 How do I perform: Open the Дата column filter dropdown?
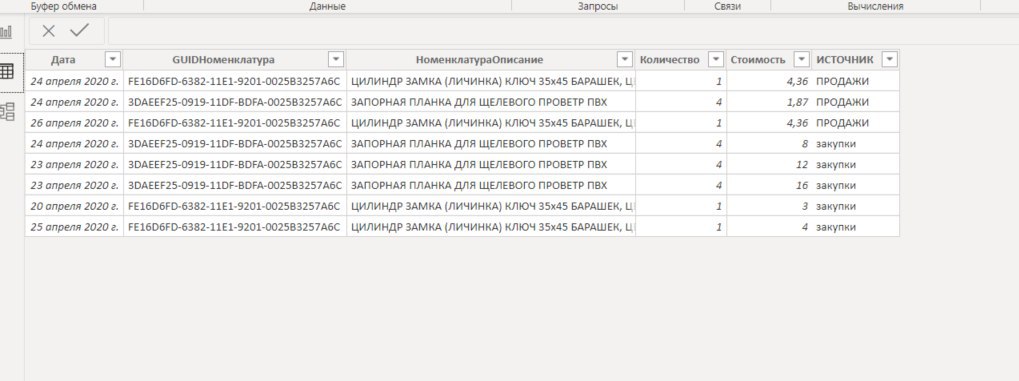[x=113, y=60]
